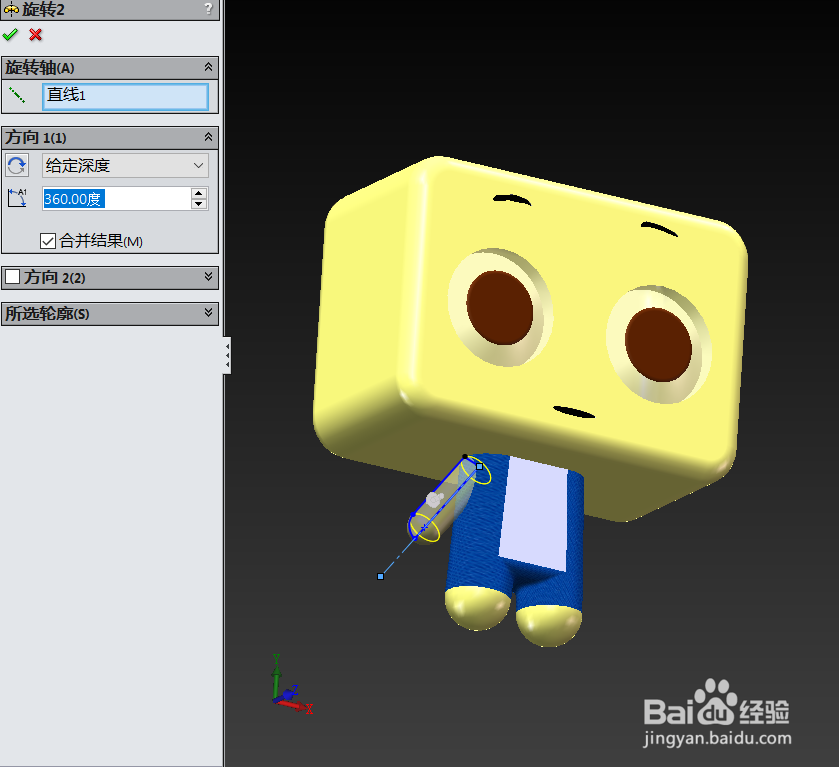Open help for 旋转2 feature

click(209, 9)
